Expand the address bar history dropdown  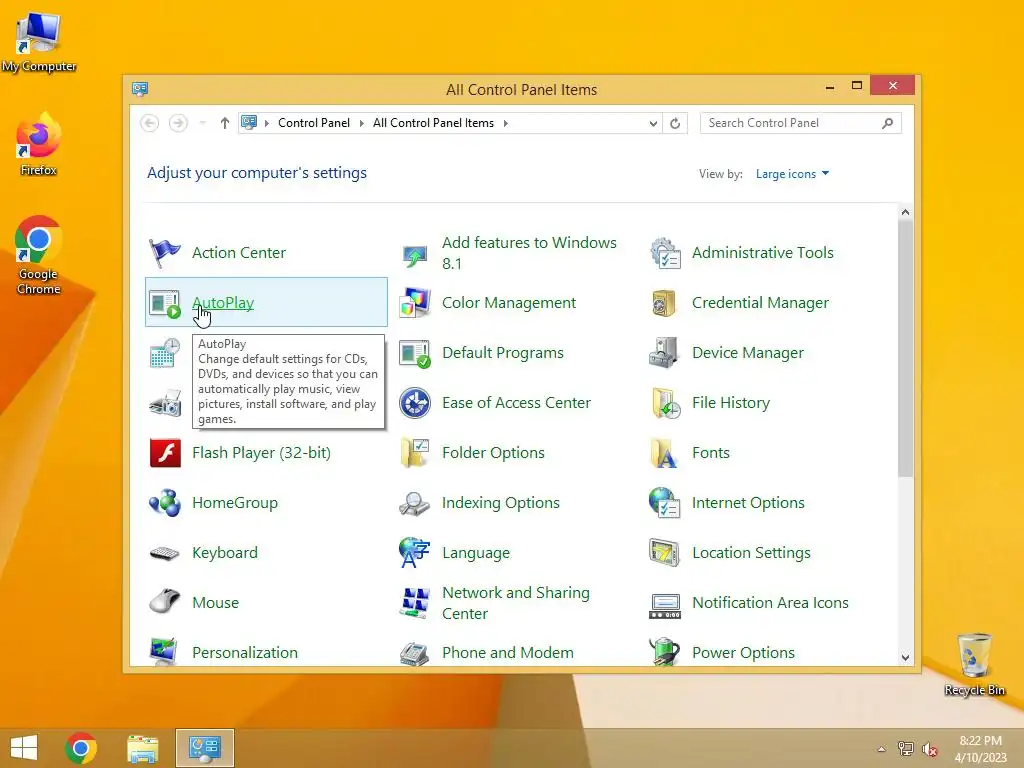click(x=652, y=123)
